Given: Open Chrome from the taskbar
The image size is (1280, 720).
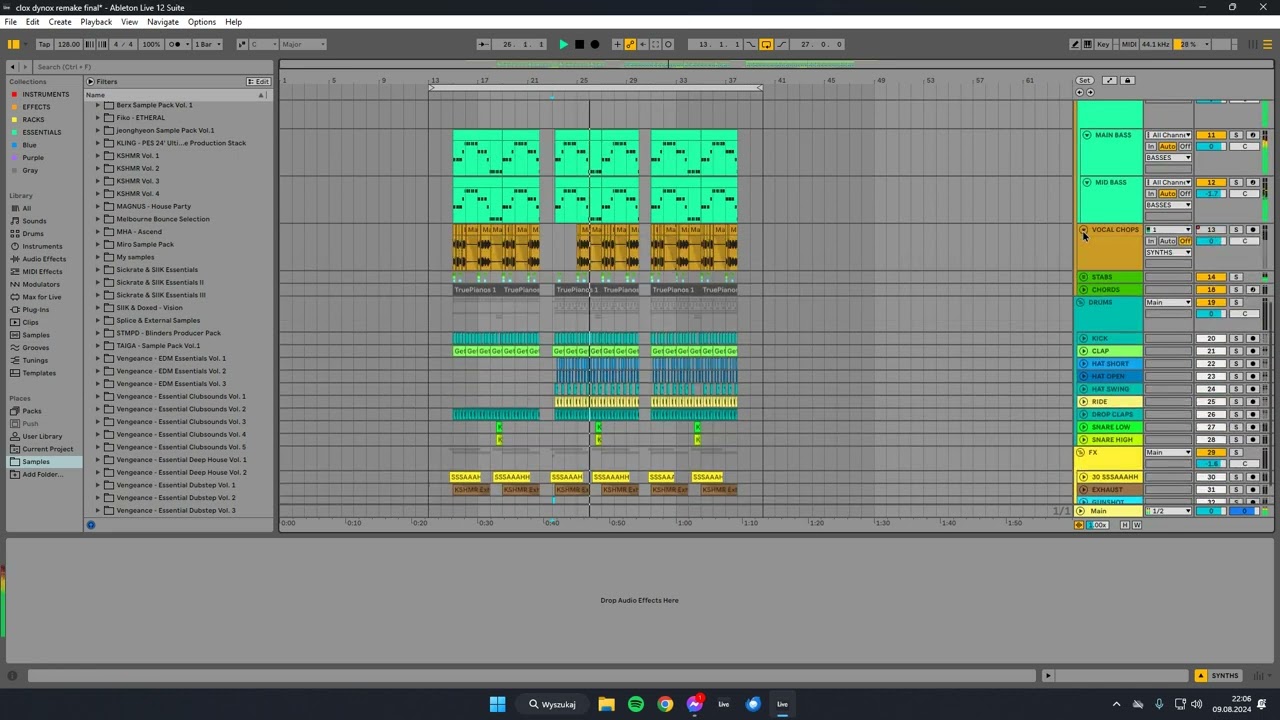Looking at the screenshot, I should coord(665,704).
